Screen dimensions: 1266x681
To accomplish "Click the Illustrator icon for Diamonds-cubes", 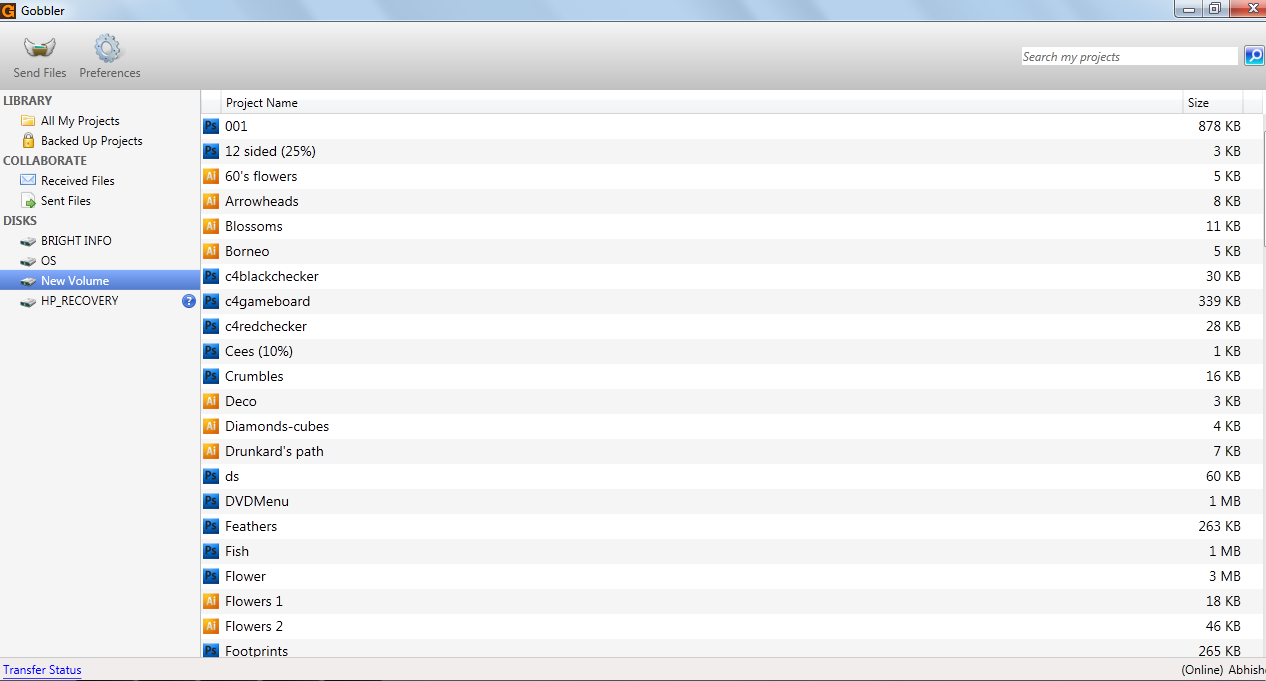I will [x=211, y=426].
